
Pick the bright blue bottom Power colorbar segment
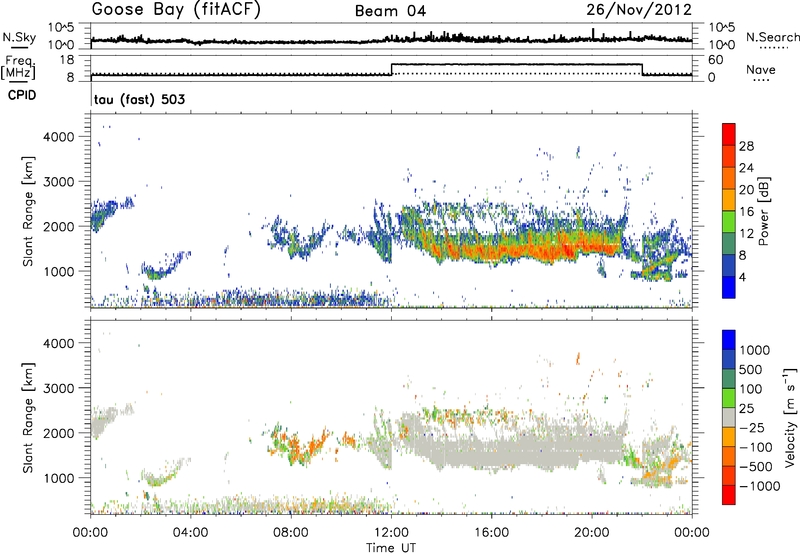pos(729,287)
